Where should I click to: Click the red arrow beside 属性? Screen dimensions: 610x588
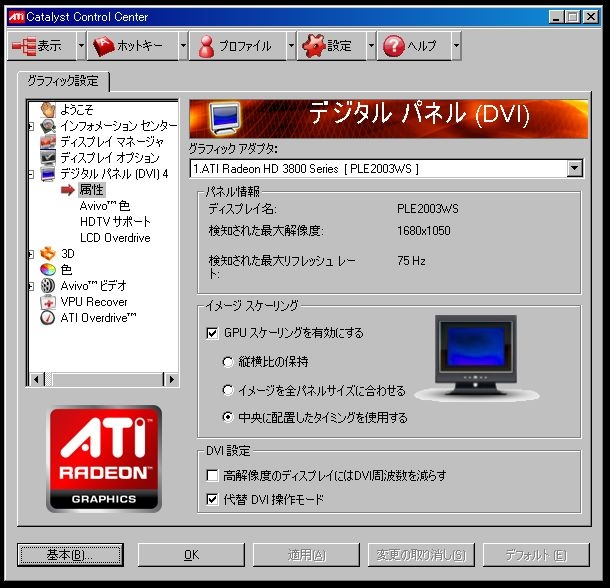[x=68, y=190]
